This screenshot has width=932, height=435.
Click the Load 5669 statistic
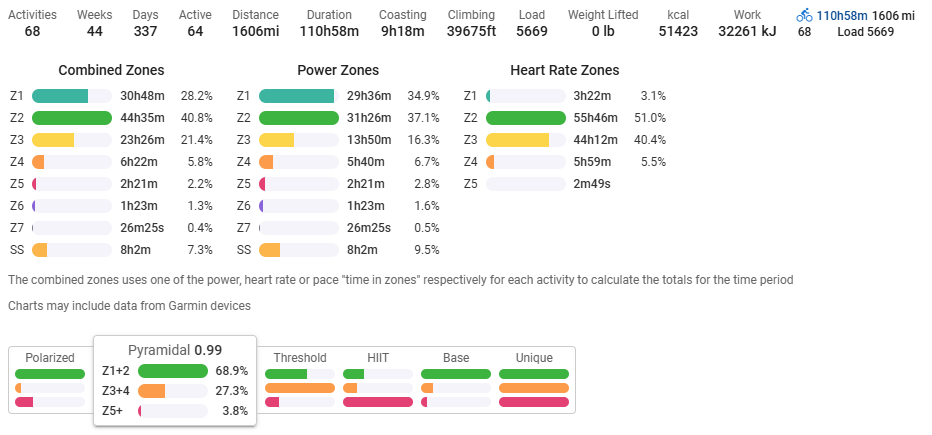[x=531, y=32]
